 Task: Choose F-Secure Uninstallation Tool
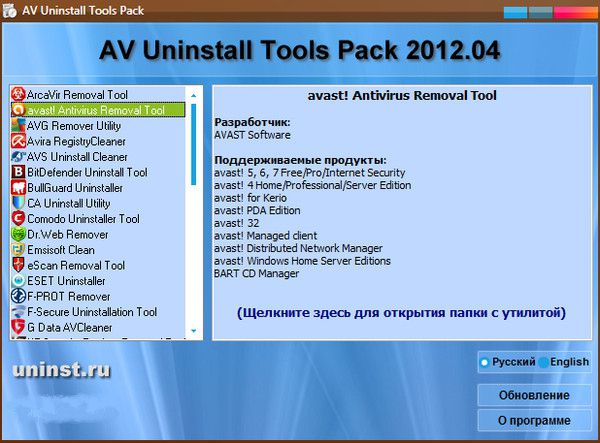(x=98, y=312)
